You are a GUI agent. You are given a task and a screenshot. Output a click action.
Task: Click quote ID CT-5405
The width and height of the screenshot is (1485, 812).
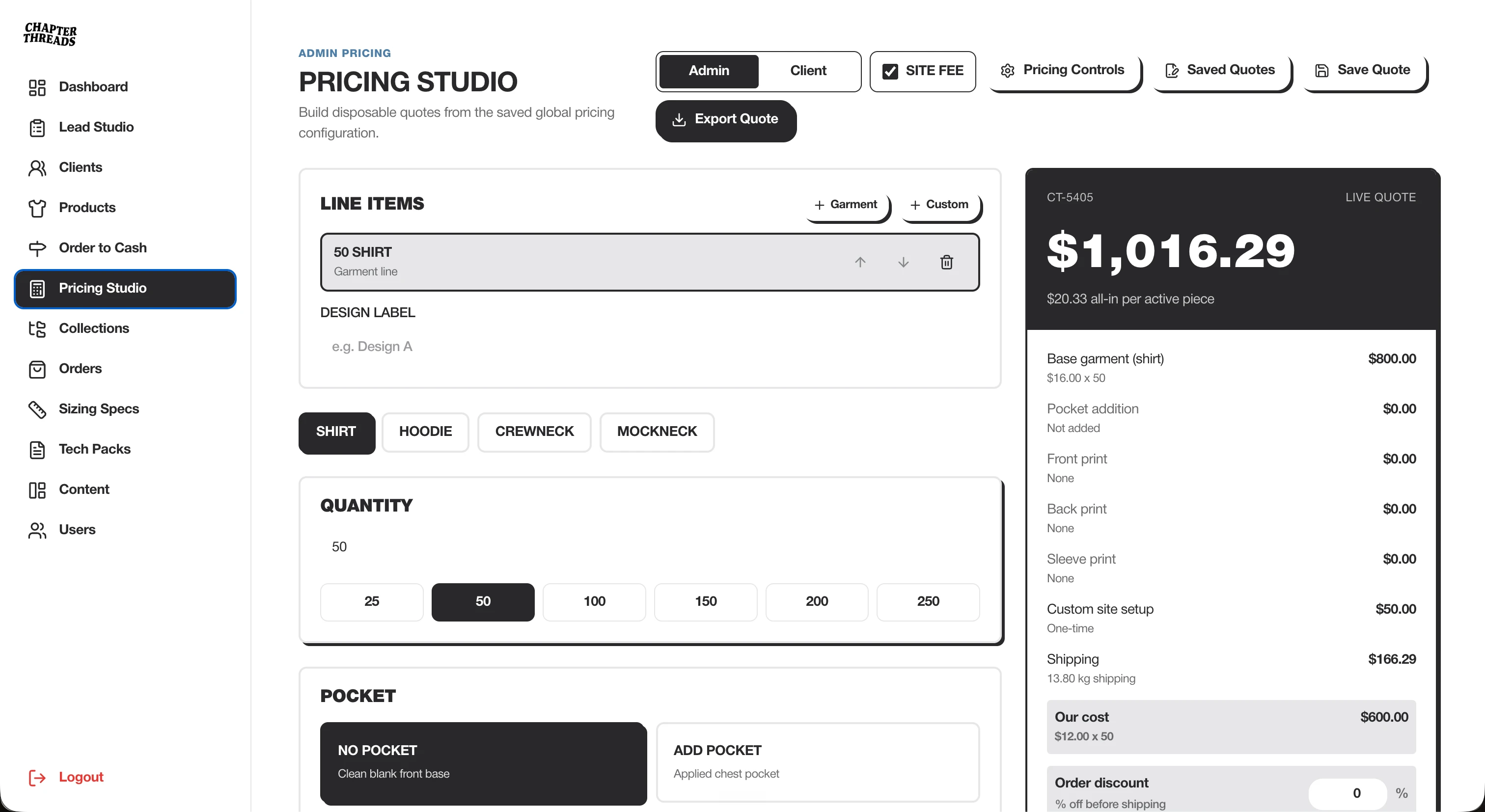pos(1070,198)
